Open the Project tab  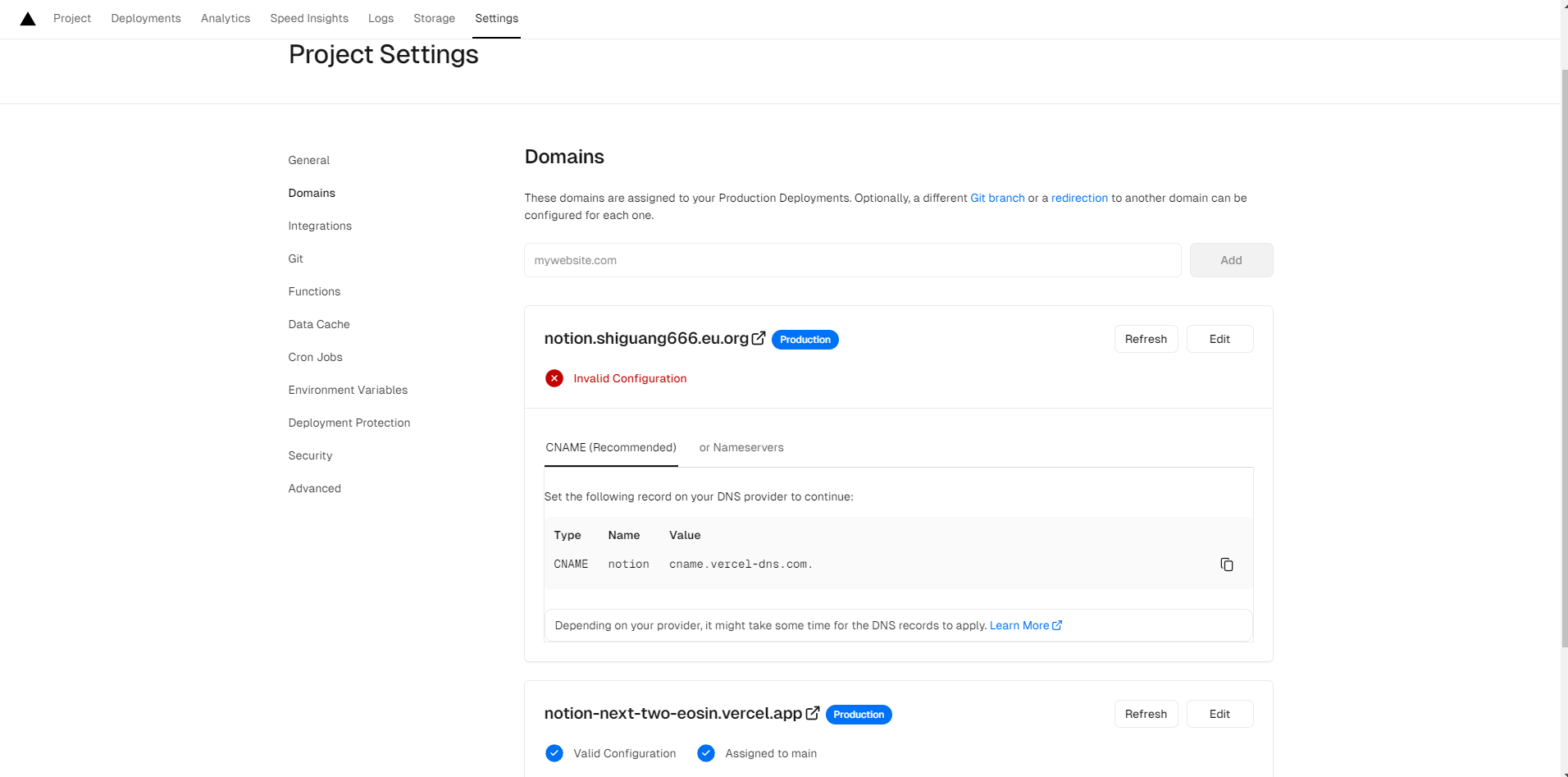pos(72,18)
